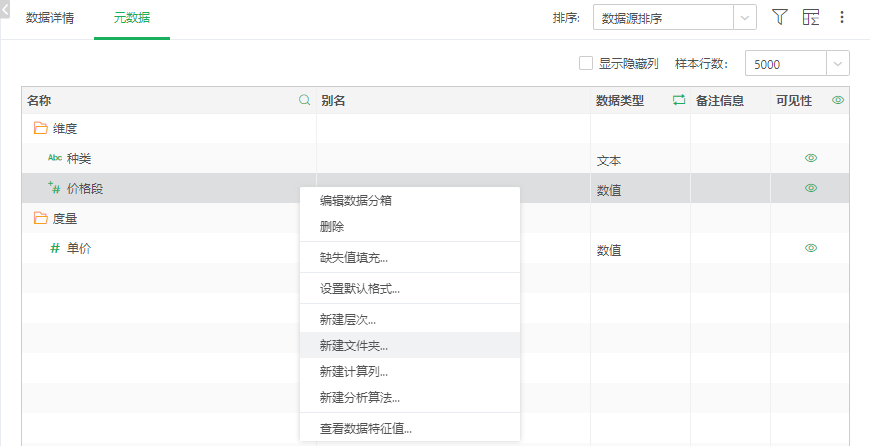
Task: Click the 别名 column header
Action: (453, 100)
